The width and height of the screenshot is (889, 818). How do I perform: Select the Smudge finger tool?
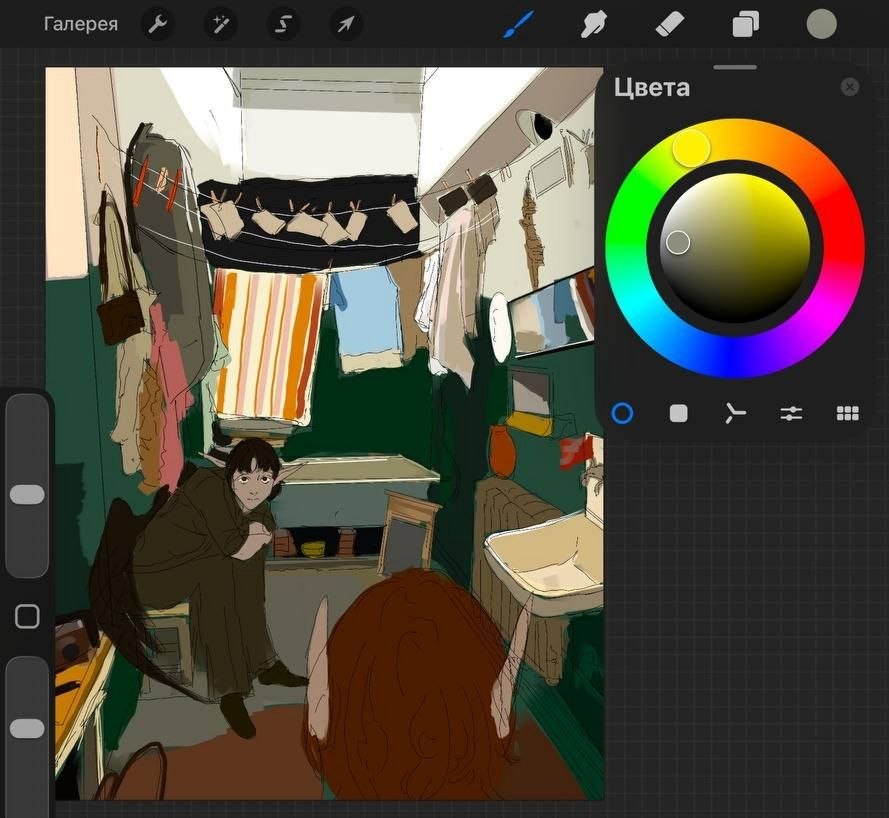[x=594, y=24]
